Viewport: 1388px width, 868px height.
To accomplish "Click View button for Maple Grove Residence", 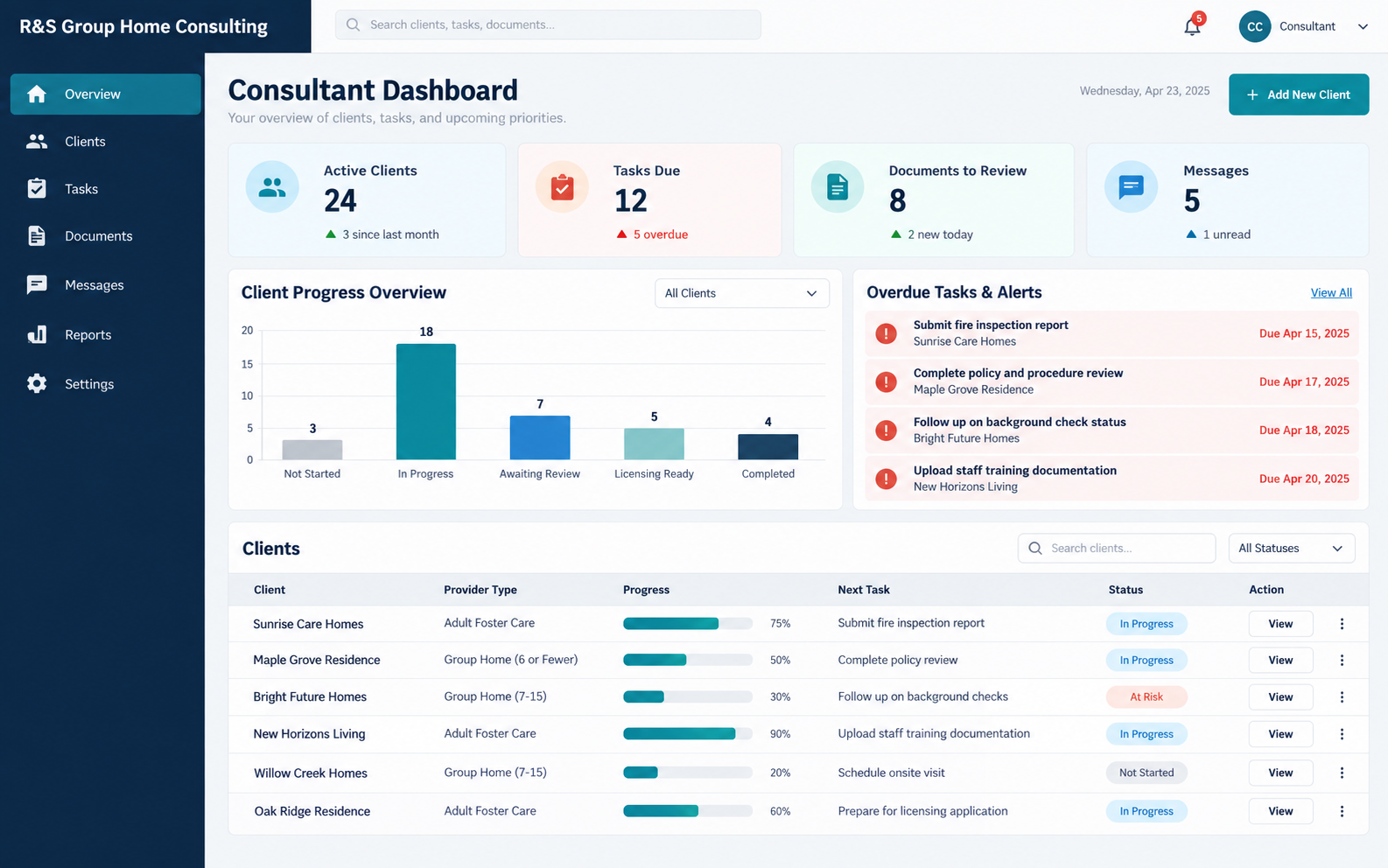I will (1280, 660).
